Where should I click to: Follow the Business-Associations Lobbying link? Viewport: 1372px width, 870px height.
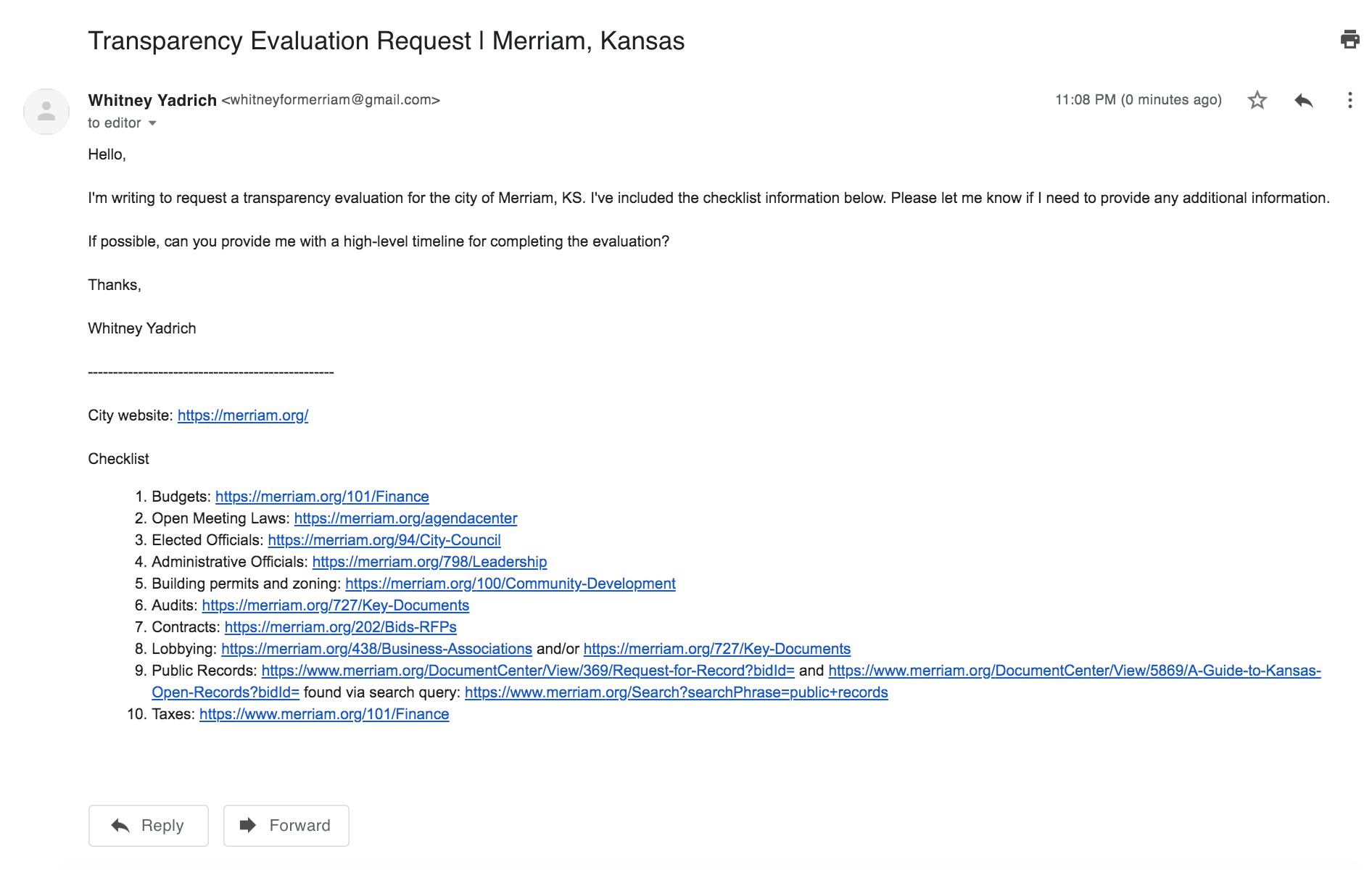point(376,649)
